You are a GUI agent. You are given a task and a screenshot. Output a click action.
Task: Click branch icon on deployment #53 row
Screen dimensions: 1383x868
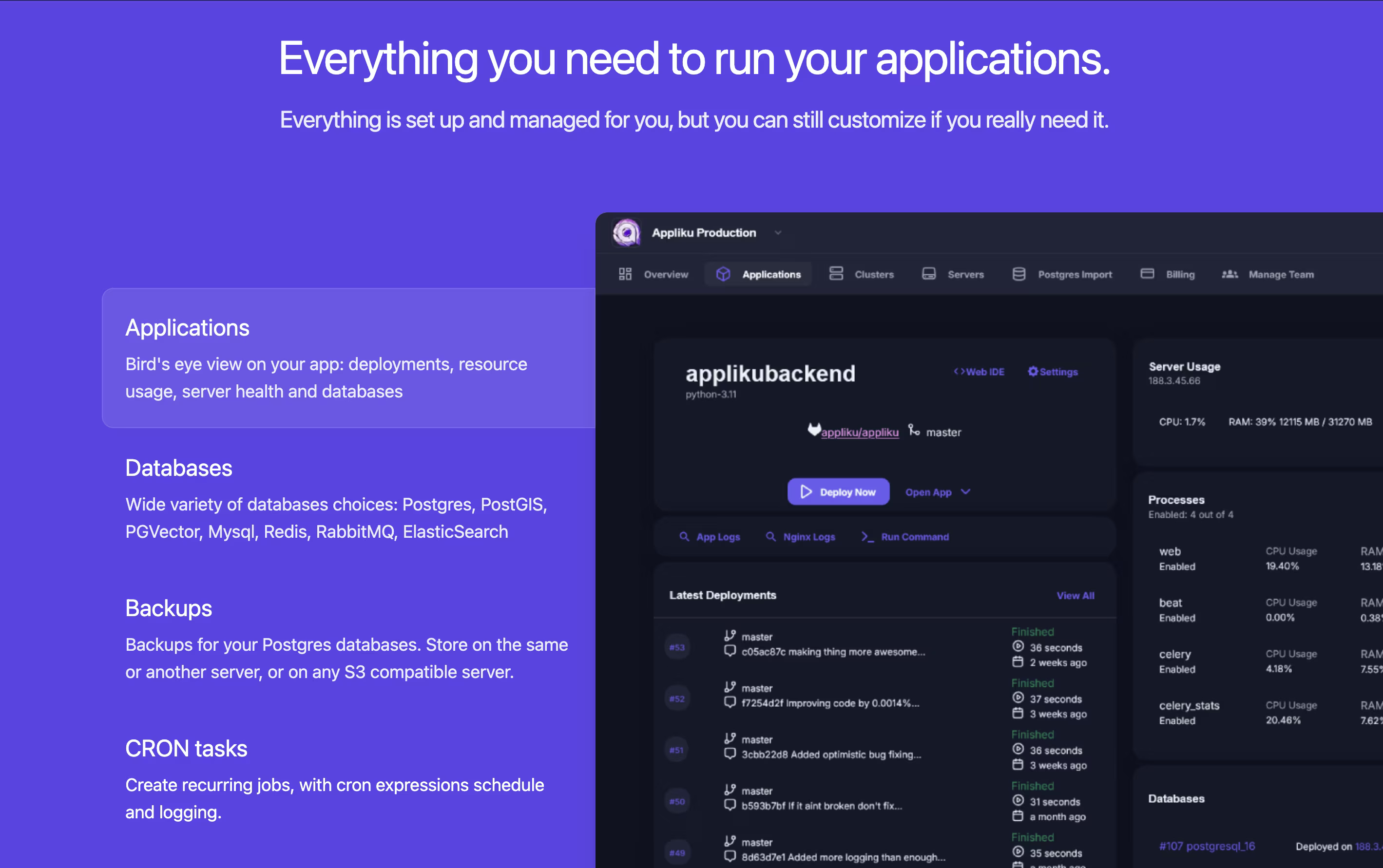pos(730,636)
